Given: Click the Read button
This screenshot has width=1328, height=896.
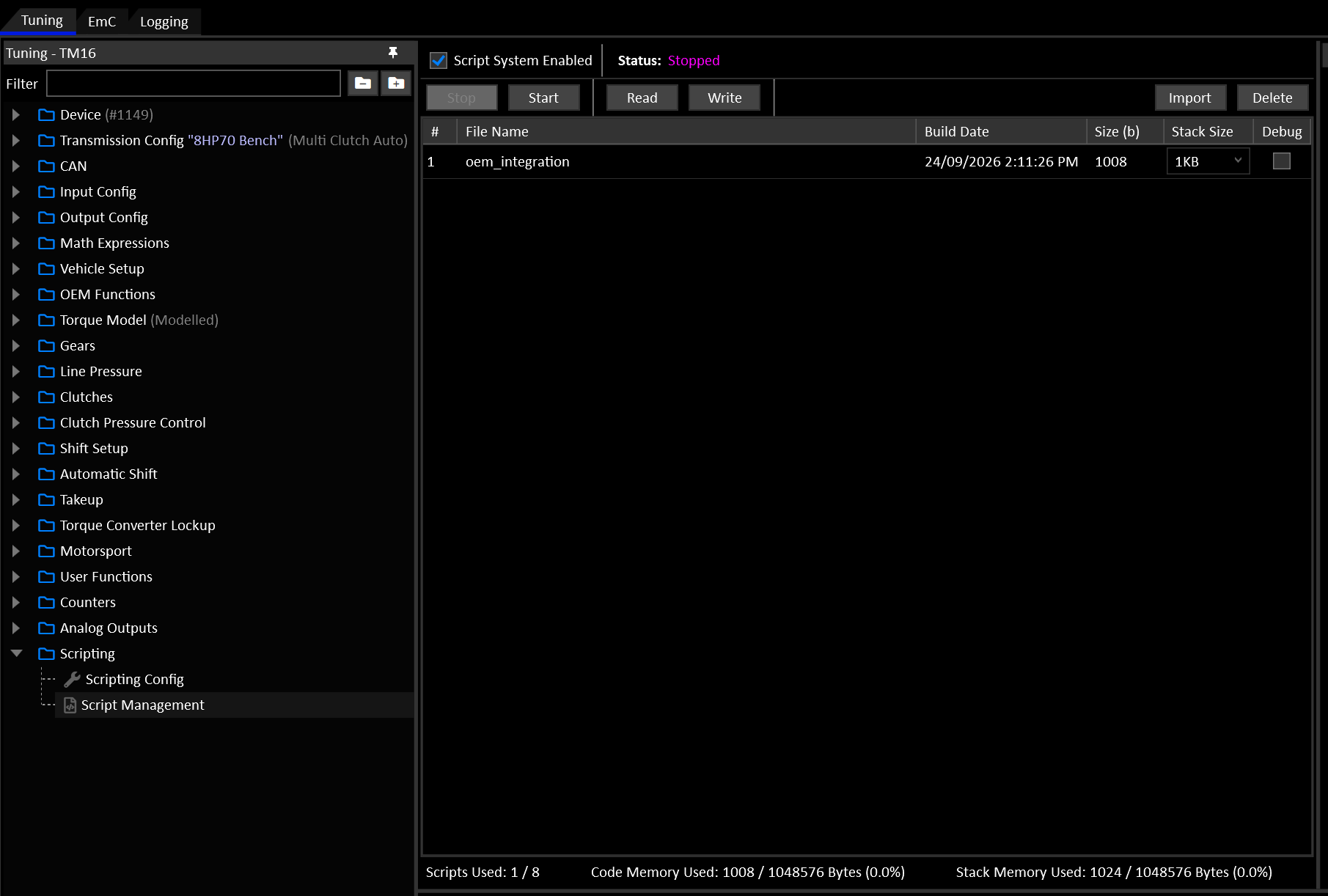Looking at the screenshot, I should [x=642, y=98].
